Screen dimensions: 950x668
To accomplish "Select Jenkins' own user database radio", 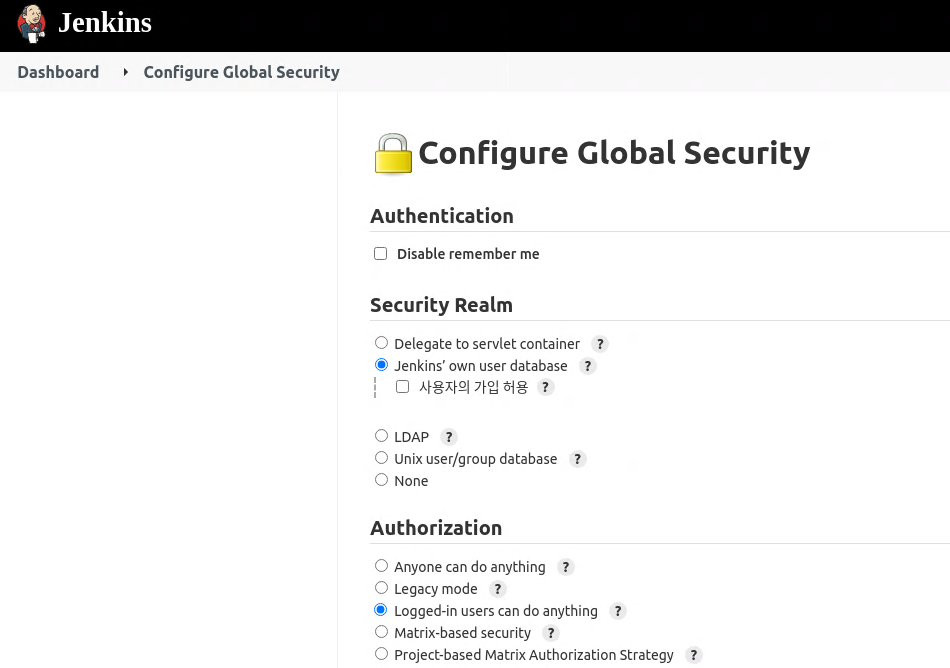I will (x=381, y=365).
